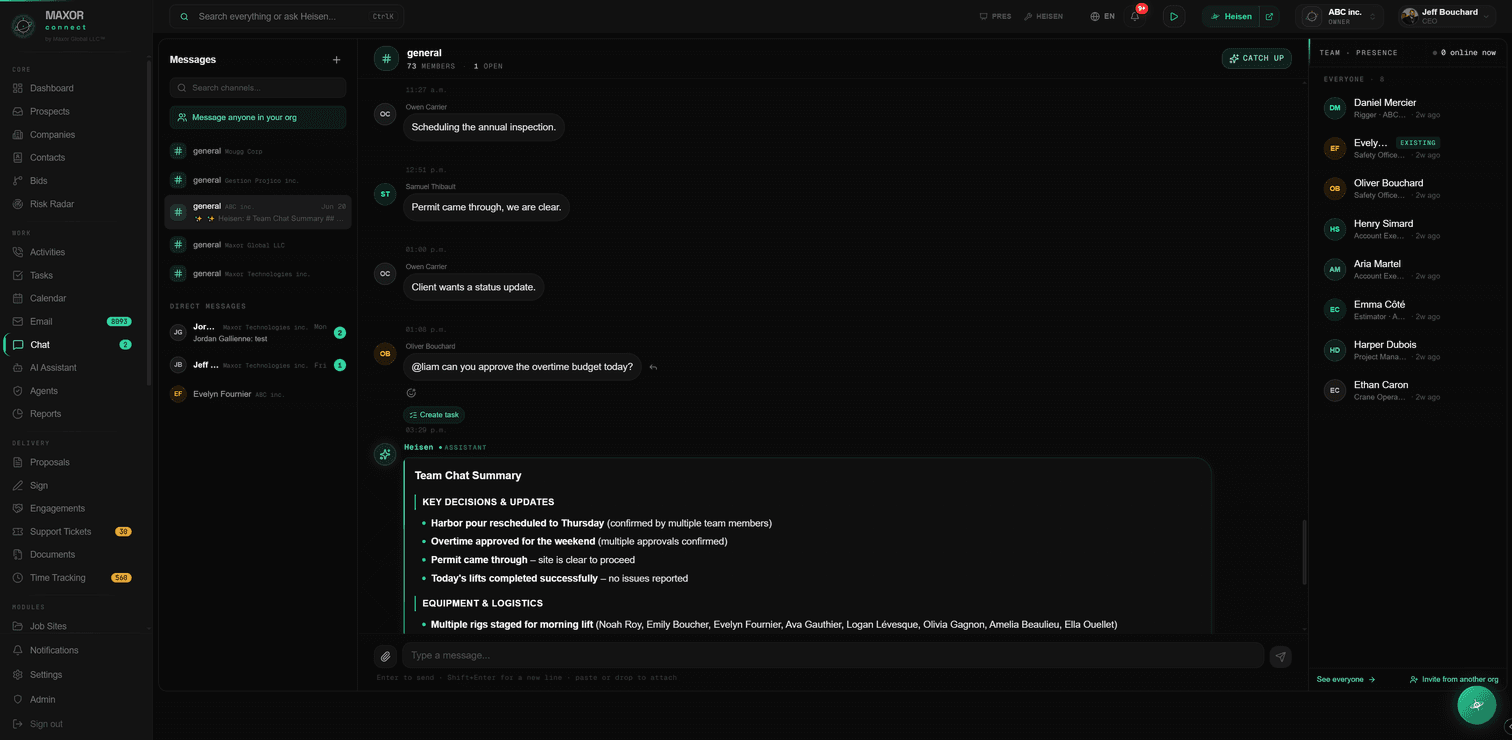Screen dimensions: 1512x740
Task: Open the Jordan Gallienne direct message
Action: [258, 332]
